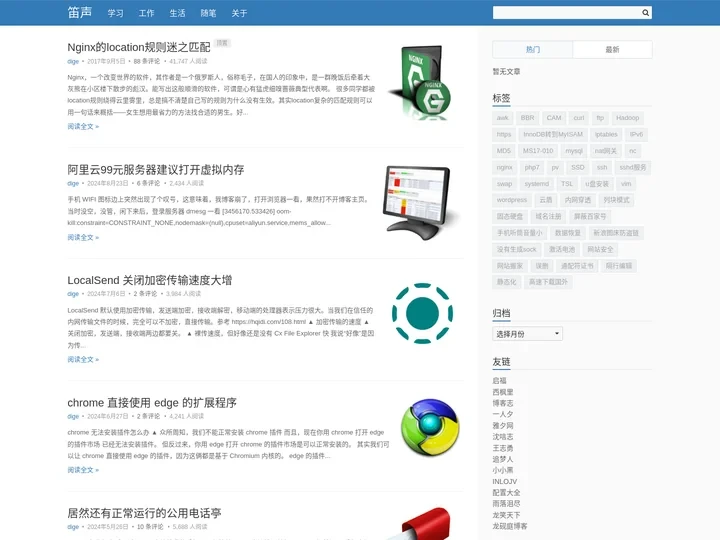720x540 pixels.
Task: Select the CAM tag
Action: [x=554, y=118]
